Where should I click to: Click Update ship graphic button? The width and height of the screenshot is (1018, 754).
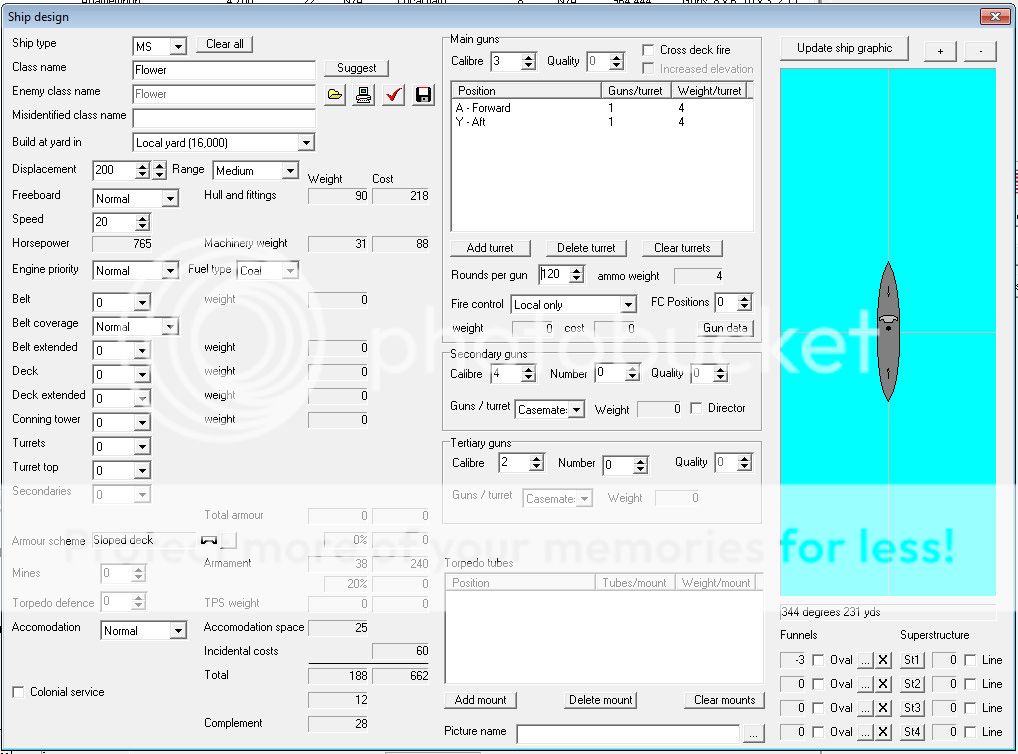click(844, 49)
